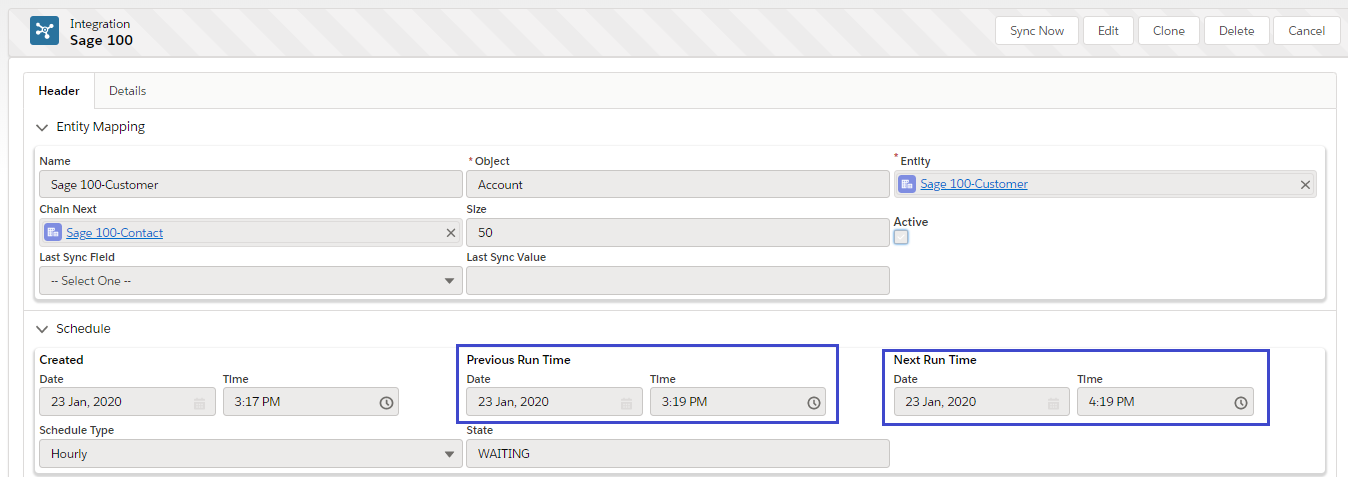Open calendar icon in Next Run Time date
This screenshot has height=477, width=1348.
[x=1053, y=403]
